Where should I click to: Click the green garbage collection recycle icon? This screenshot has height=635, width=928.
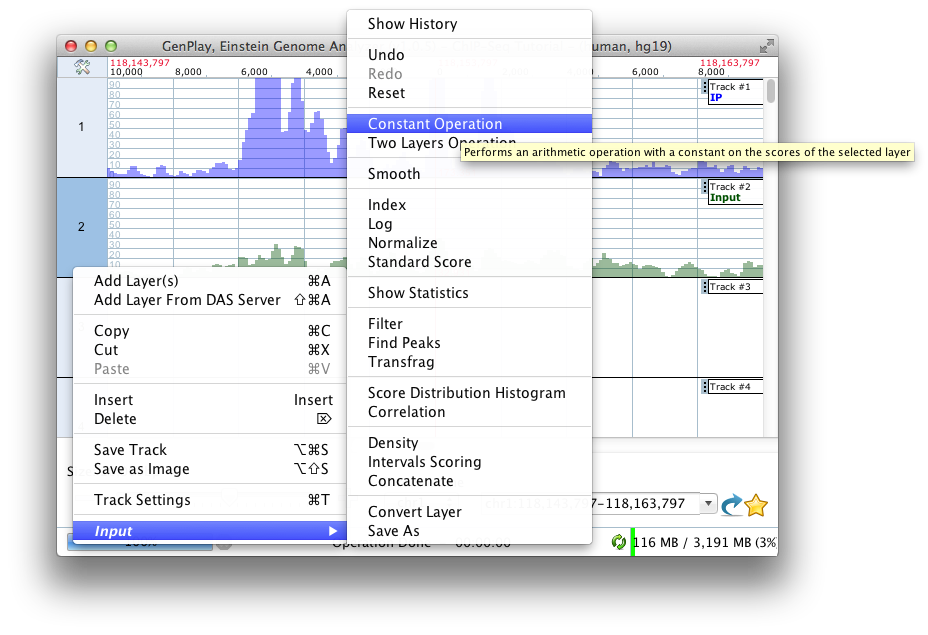618,541
